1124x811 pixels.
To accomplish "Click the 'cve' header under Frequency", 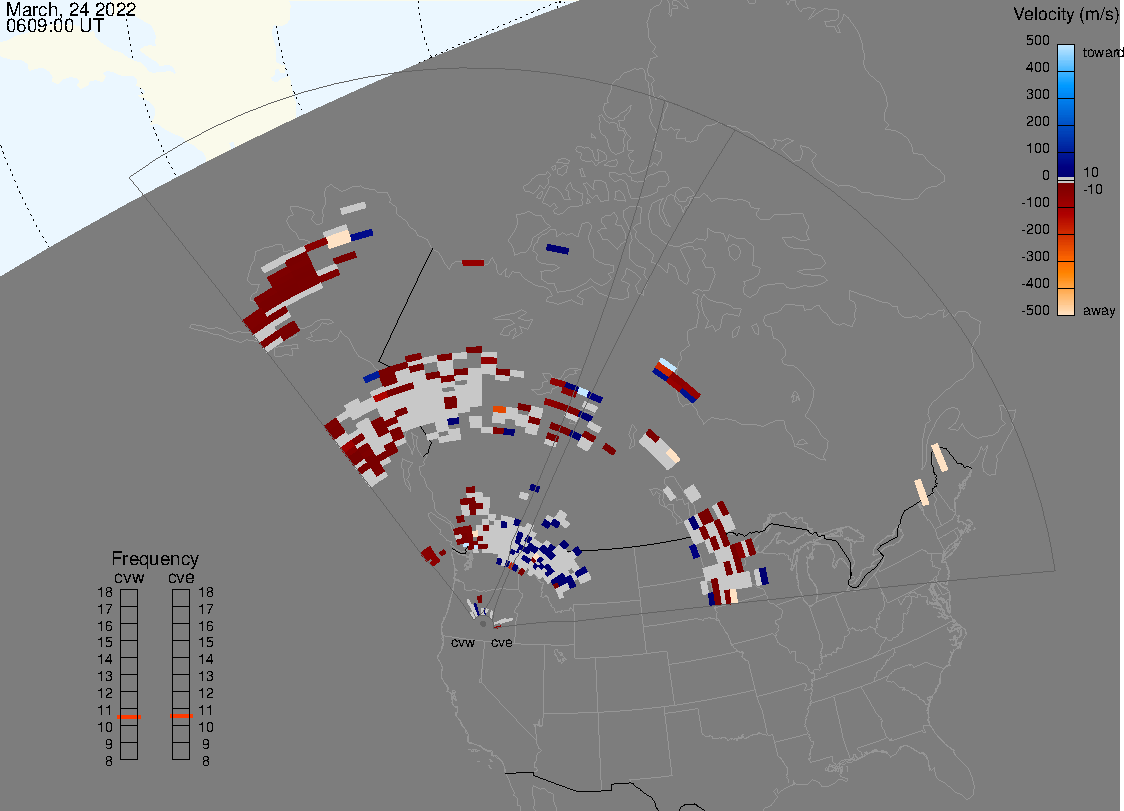I will coord(181,576).
